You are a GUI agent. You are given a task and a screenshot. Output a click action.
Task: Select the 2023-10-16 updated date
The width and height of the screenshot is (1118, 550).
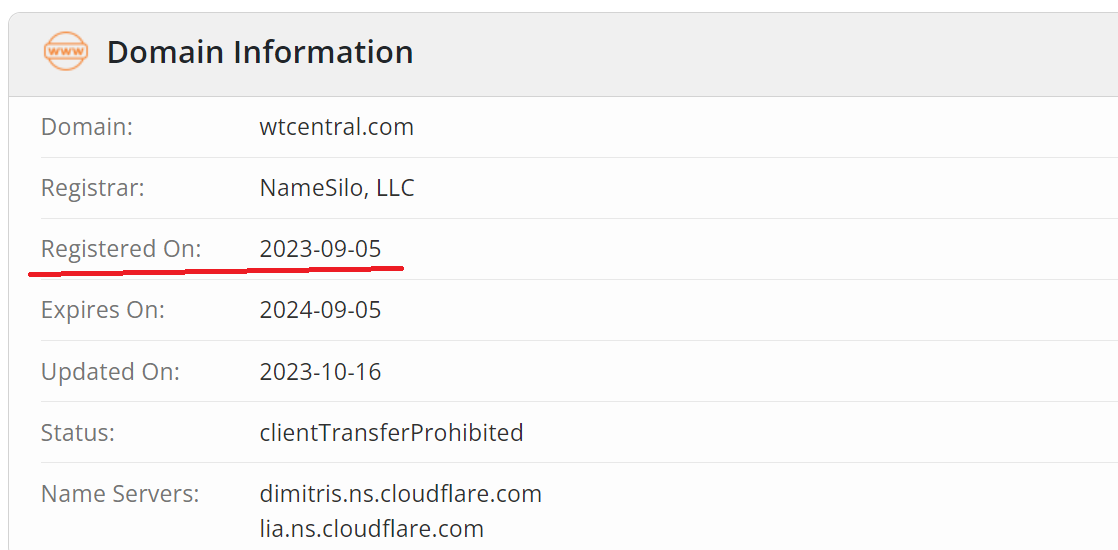coord(320,372)
